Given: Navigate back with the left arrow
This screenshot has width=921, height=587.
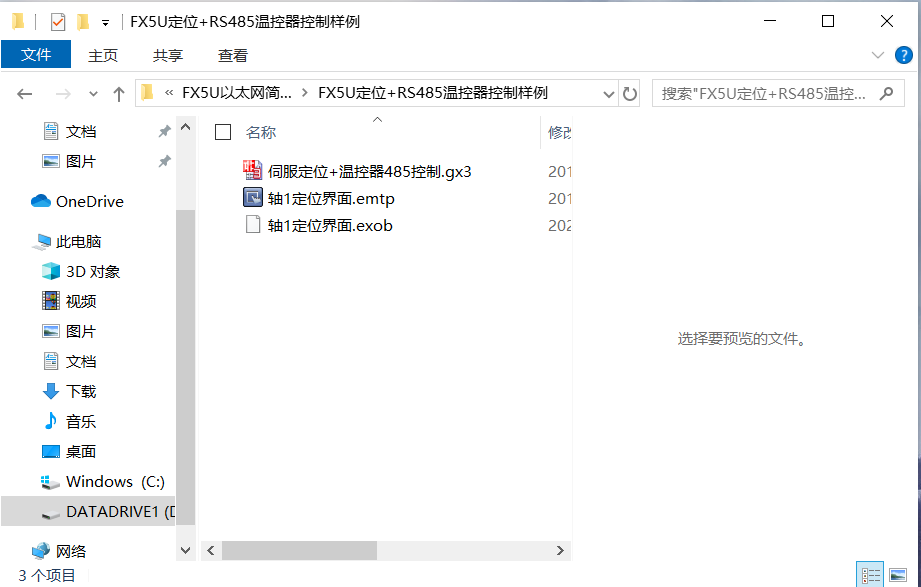Looking at the screenshot, I should [x=25, y=93].
